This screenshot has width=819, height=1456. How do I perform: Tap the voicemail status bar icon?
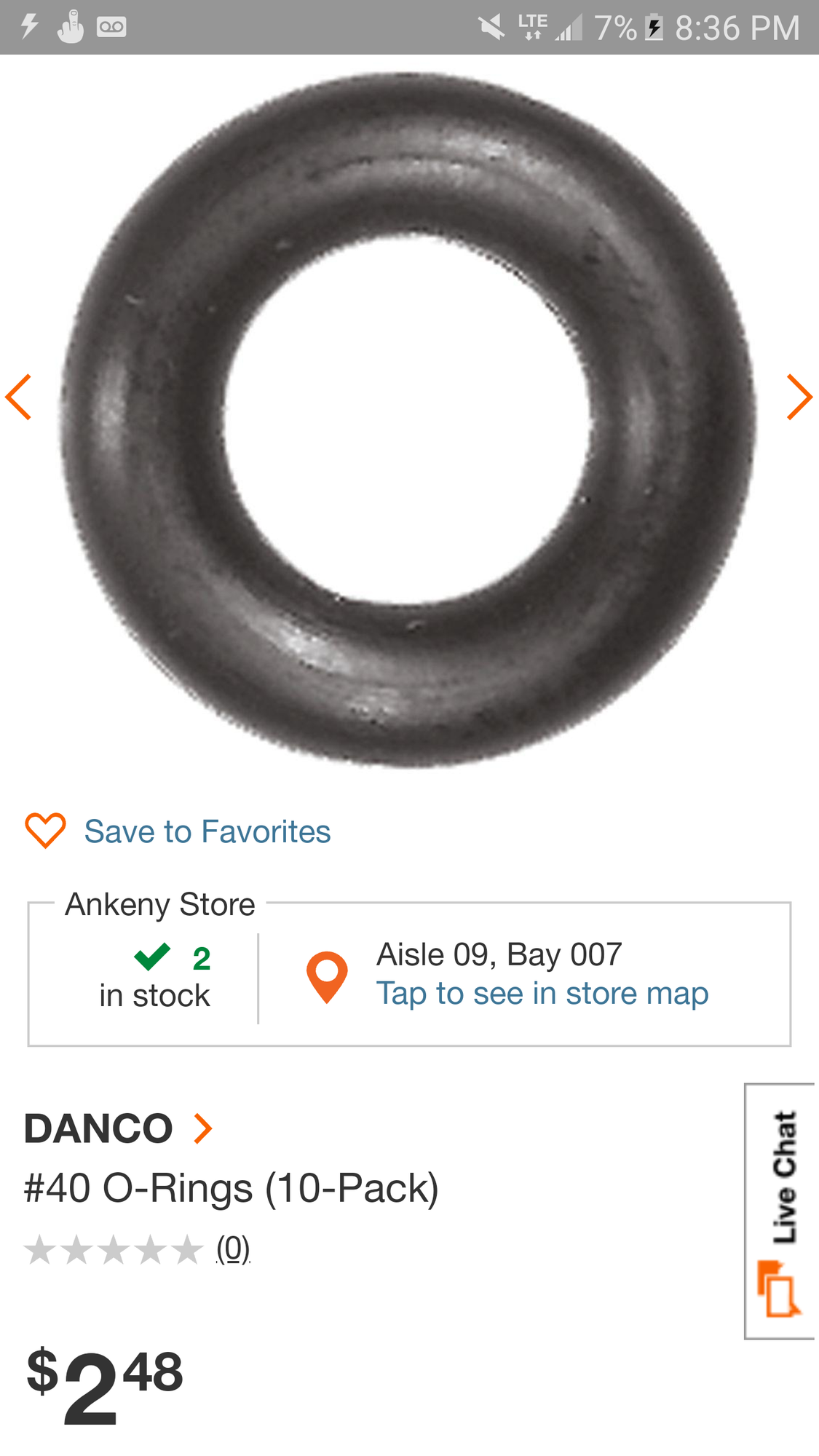tap(111, 28)
